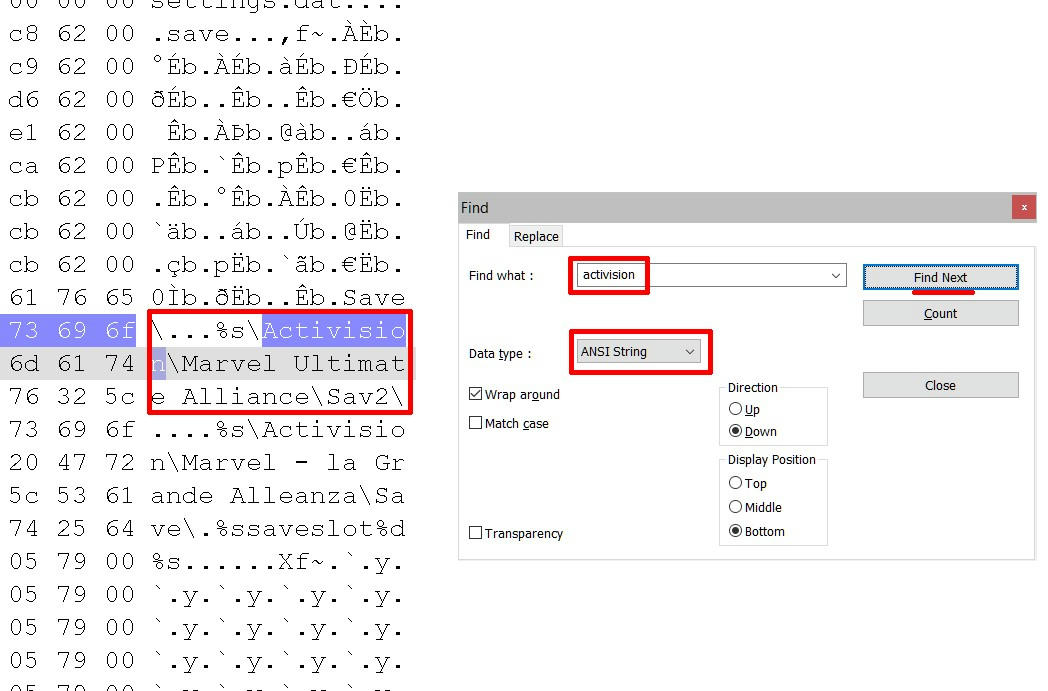Close the Find dialog with the red X
1048x691 pixels.
[1023, 208]
